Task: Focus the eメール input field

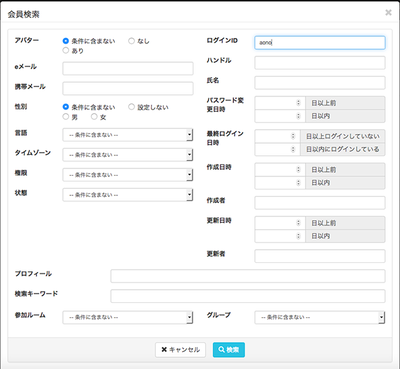Action: [x=128, y=68]
